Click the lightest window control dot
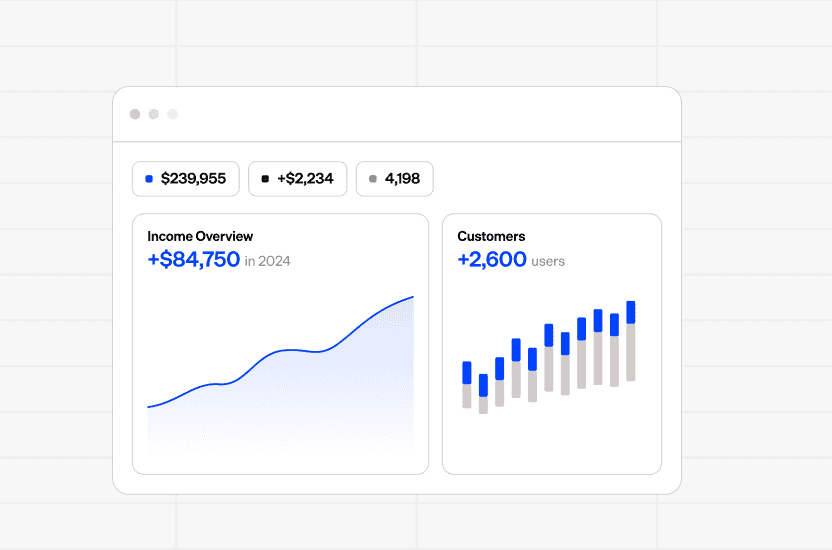The width and height of the screenshot is (832, 550). 172,114
